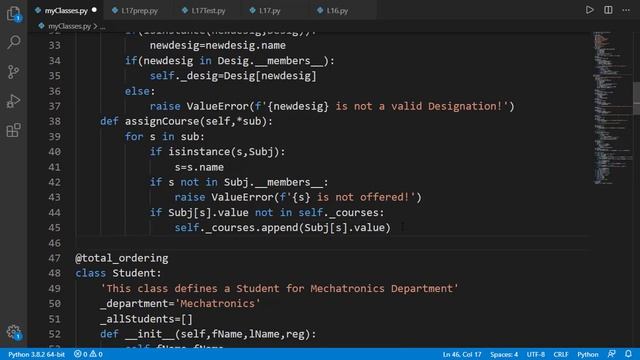Click line number 38
The height and width of the screenshot is (360, 640).
coord(55,121)
